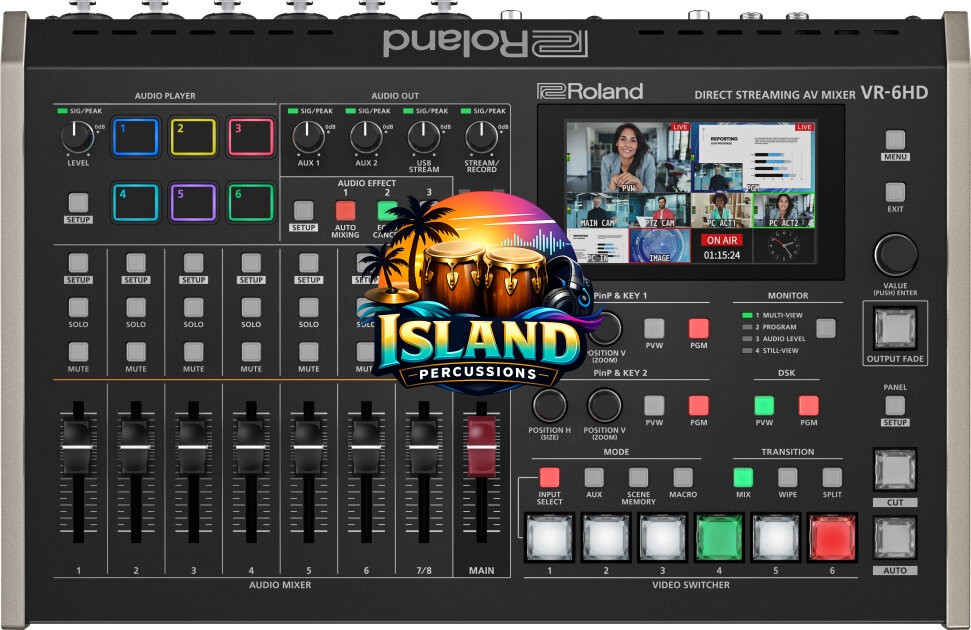This screenshot has height=630, width=971.
Task: Tap pink audio player pad 3
Action: tap(251, 137)
